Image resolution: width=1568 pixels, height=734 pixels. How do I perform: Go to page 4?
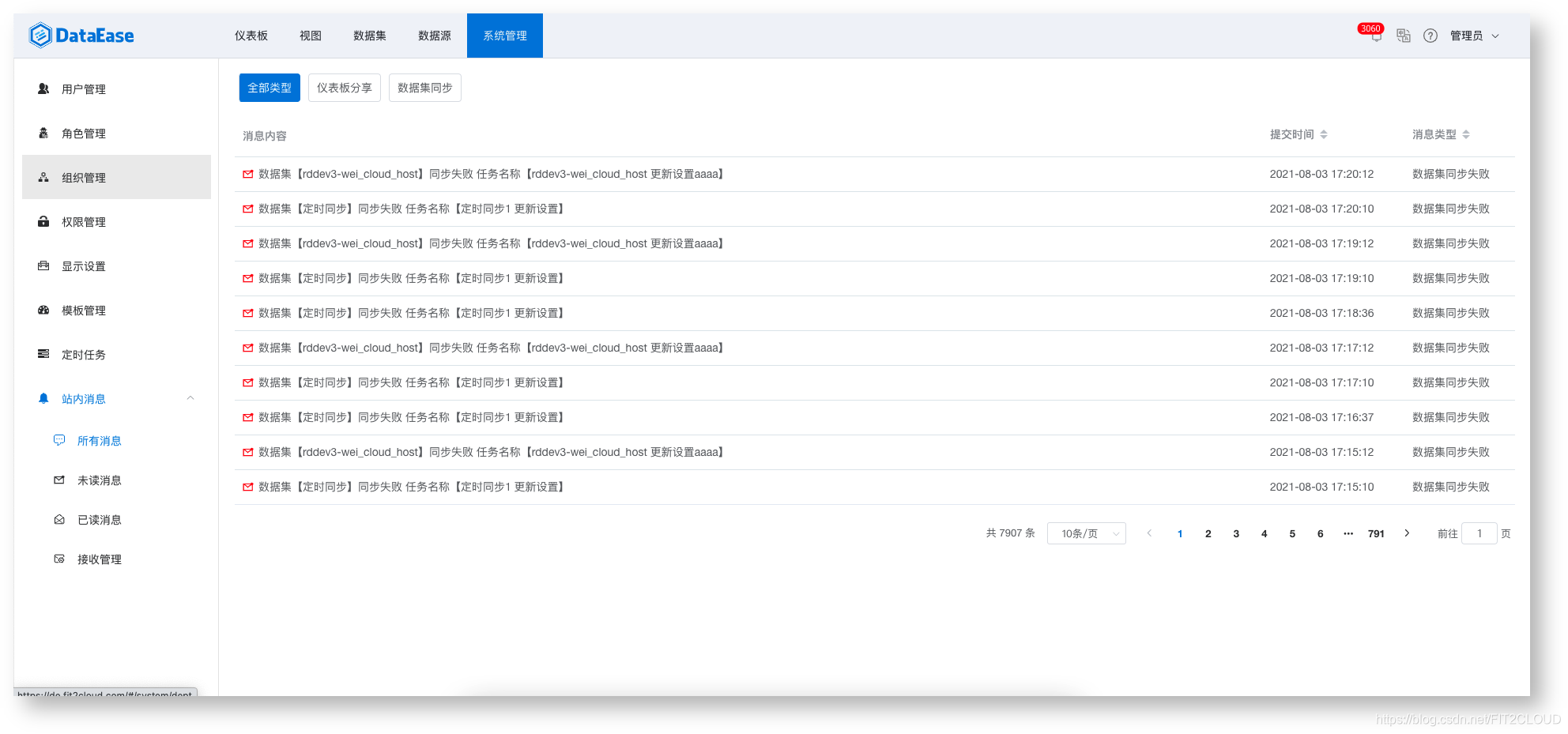1265,533
